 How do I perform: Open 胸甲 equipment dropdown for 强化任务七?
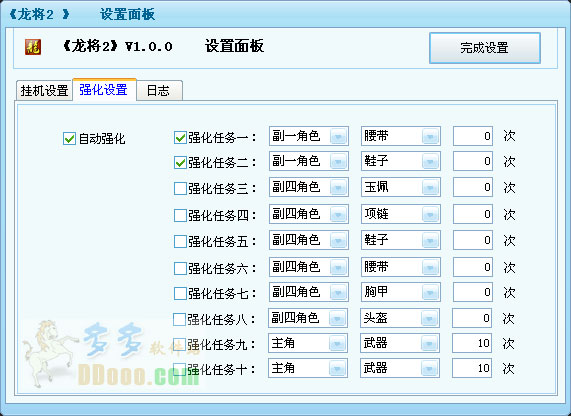(x=401, y=292)
